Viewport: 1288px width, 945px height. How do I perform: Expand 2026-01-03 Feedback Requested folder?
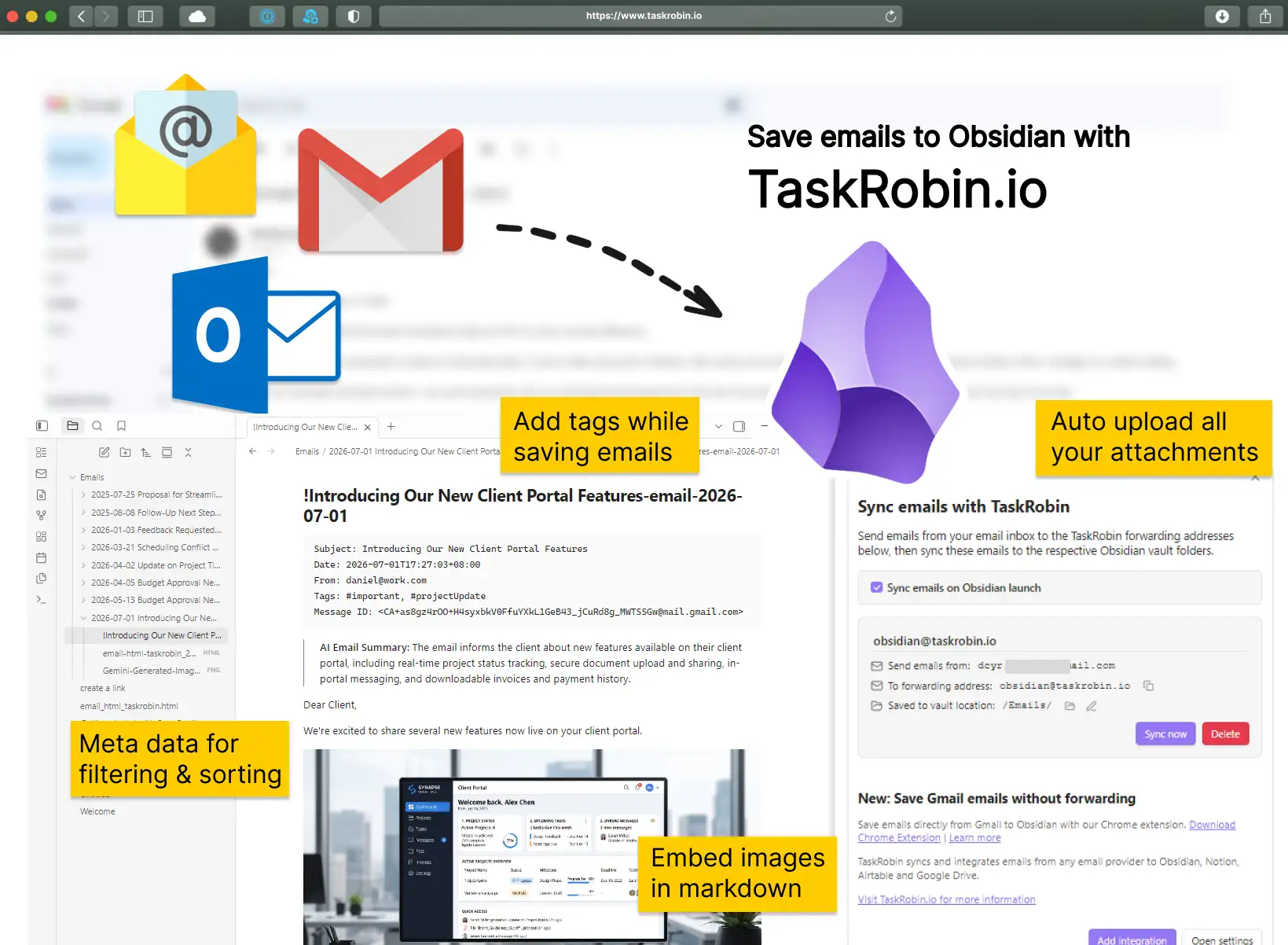click(x=83, y=530)
